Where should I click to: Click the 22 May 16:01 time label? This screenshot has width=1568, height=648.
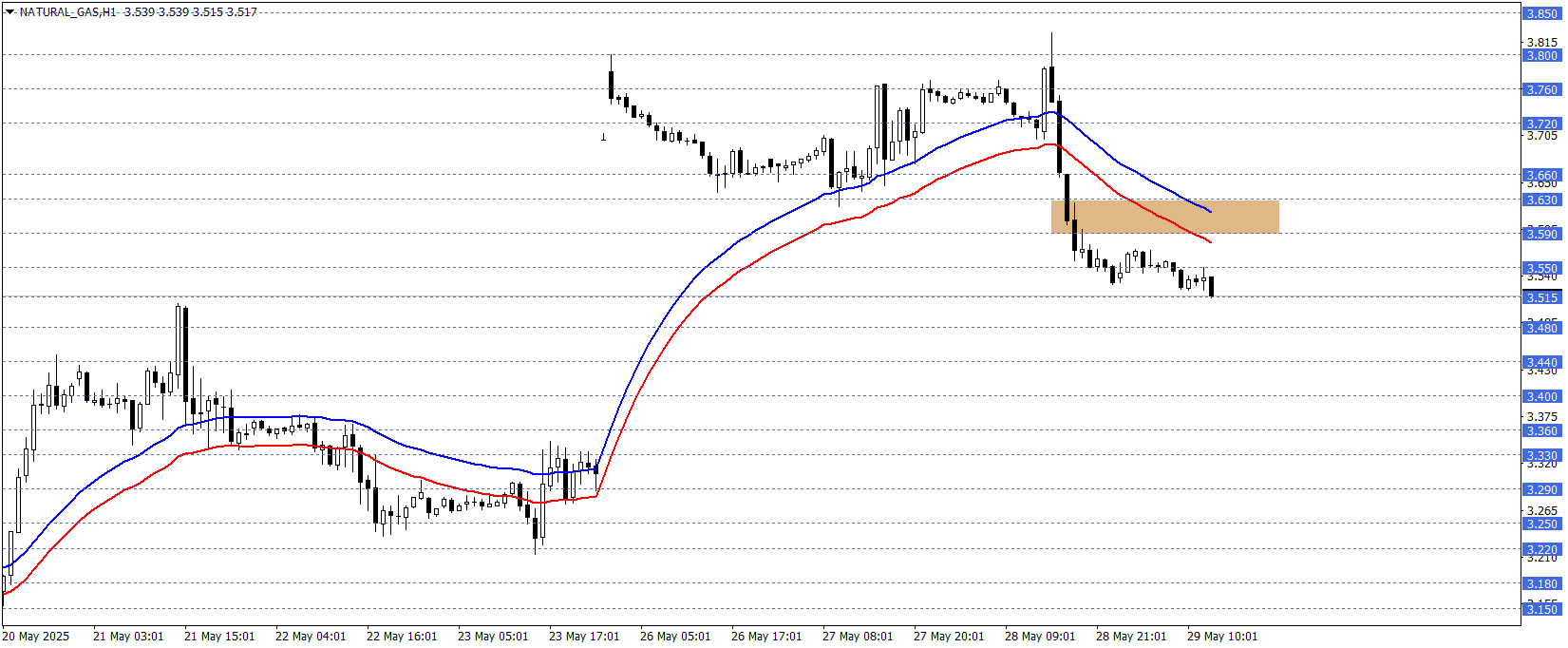402,637
